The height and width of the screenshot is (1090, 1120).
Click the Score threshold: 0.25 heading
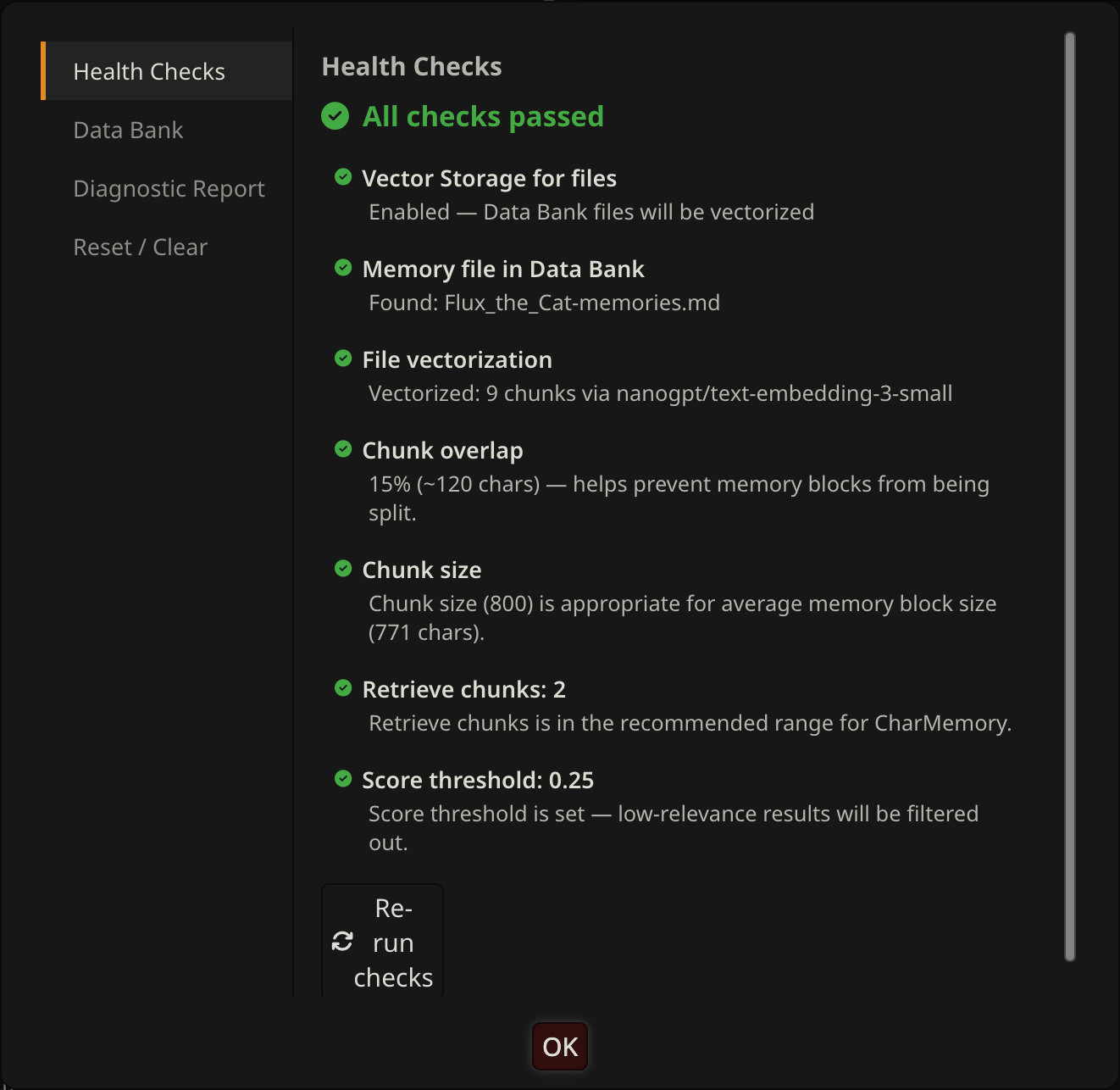(478, 780)
